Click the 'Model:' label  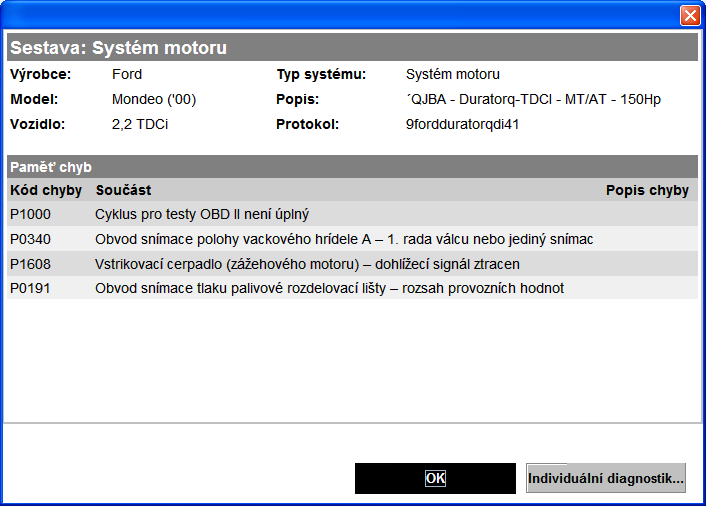[x=34, y=99]
